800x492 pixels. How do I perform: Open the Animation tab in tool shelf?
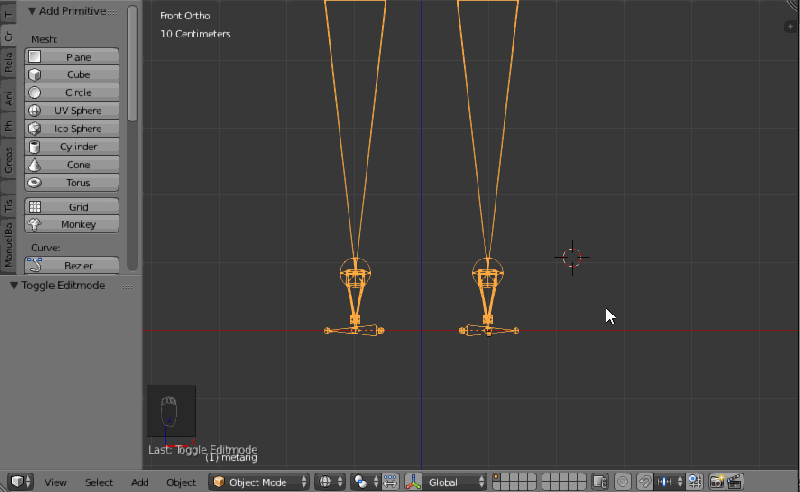click(8, 97)
